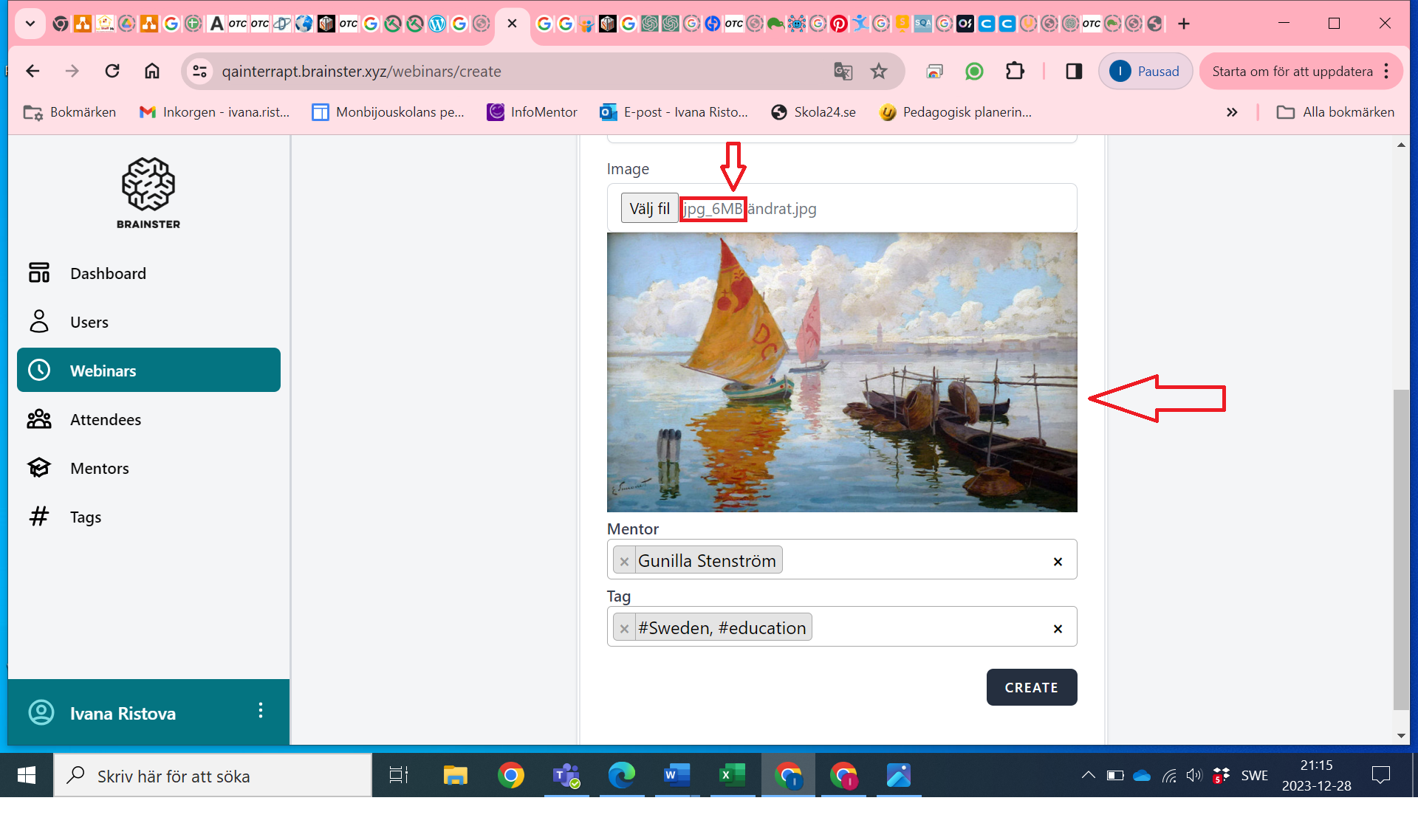Open the Dashboard sidebar item

[x=108, y=274]
